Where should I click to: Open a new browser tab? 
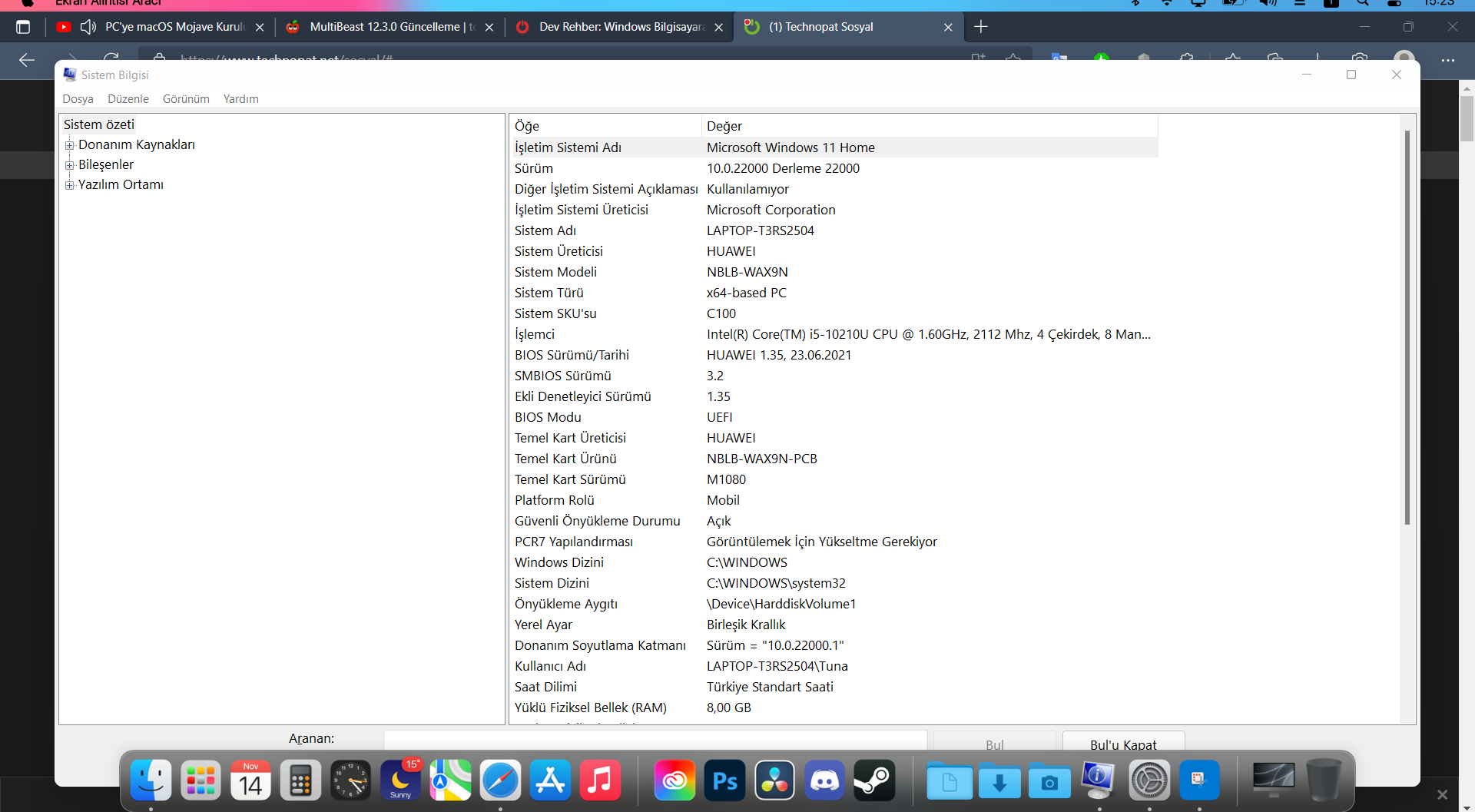981,27
